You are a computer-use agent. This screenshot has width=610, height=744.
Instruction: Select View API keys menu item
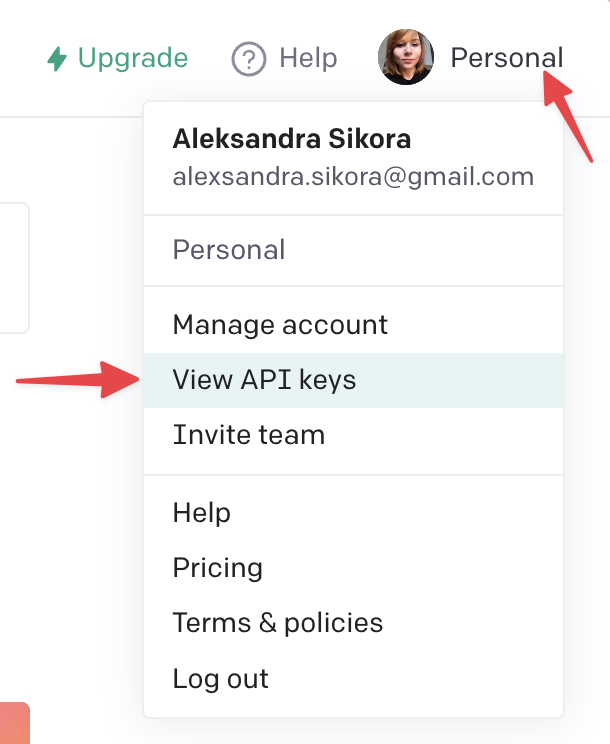264,380
